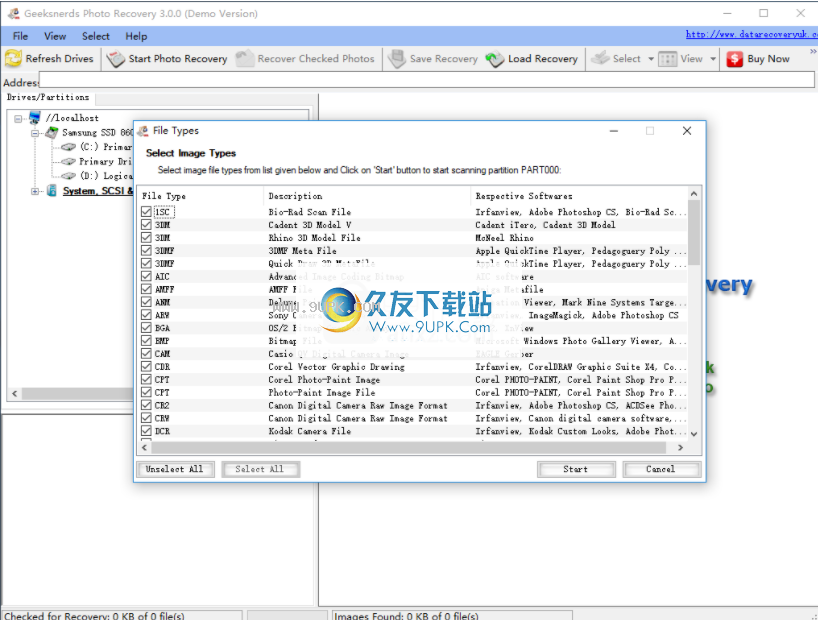Click the Buy Now dollar icon
This screenshot has height=620, width=818.
pyautogui.click(x=735, y=59)
